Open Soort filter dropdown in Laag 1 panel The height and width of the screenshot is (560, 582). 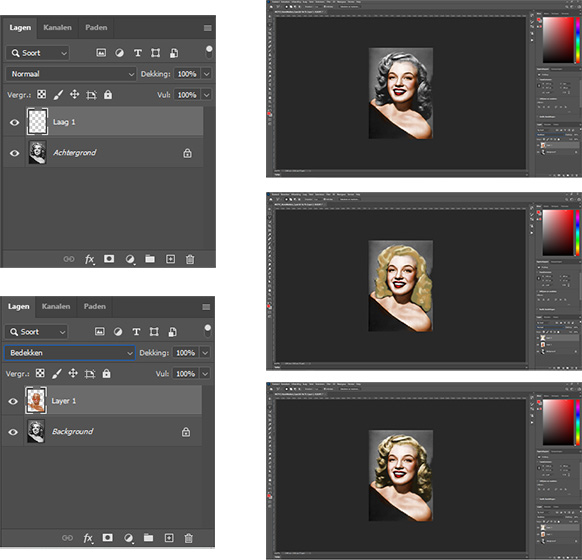(37, 53)
